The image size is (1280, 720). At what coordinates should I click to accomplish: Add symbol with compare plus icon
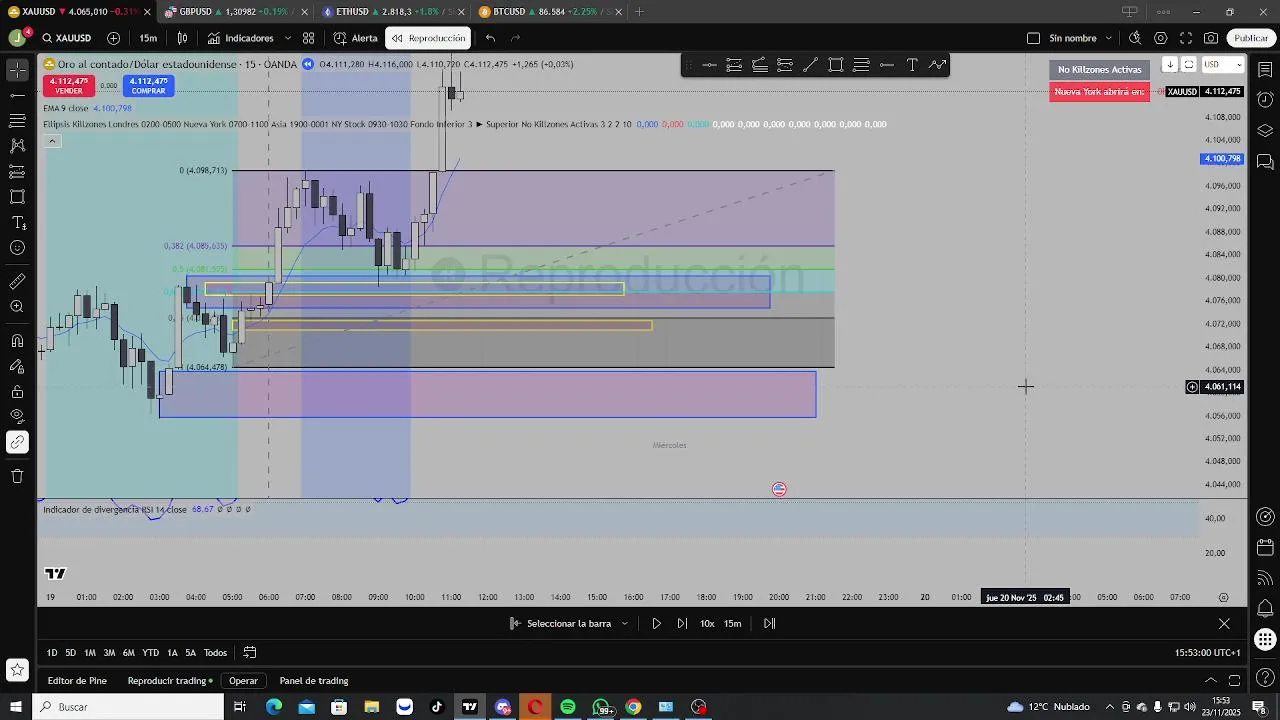pos(113,38)
